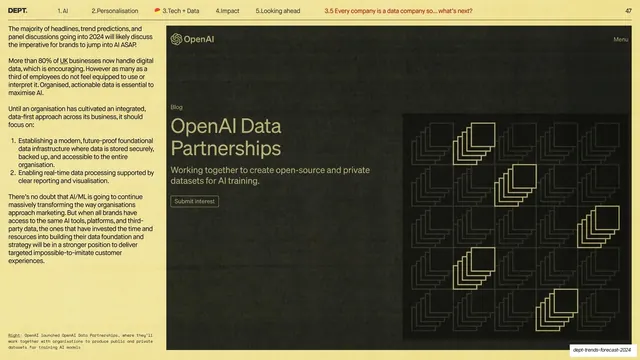This screenshot has width=640, height=360.
Task: Open the Menu link on OpenAI page
Action: 620,40
